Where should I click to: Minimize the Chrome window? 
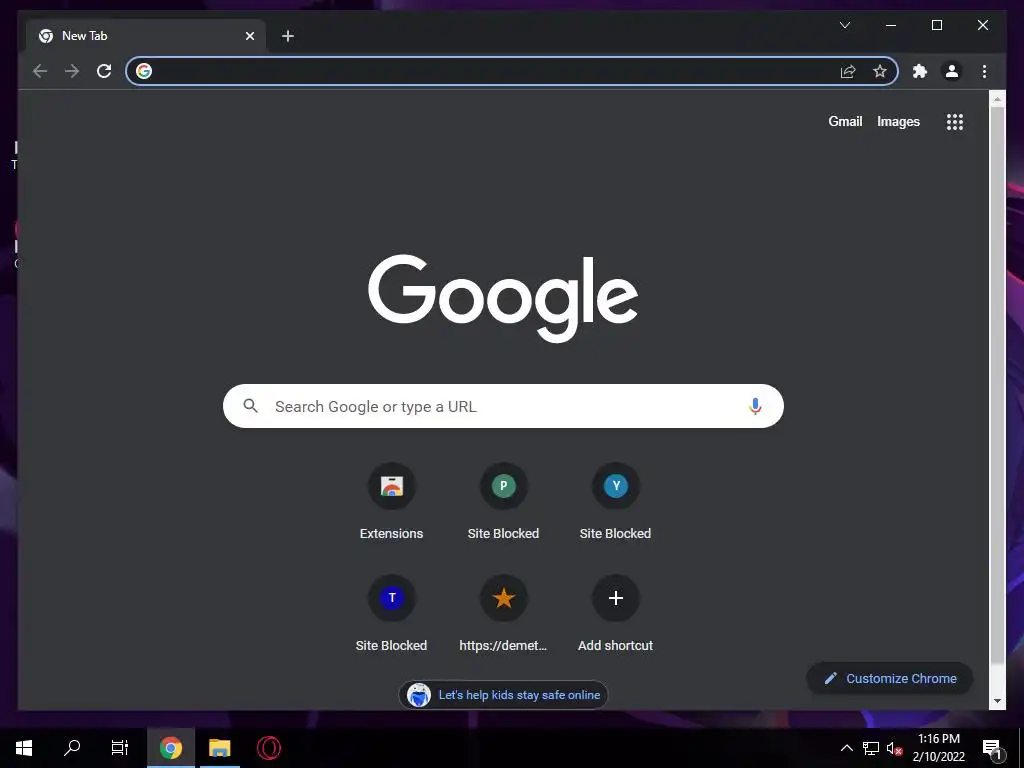(890, 25)
